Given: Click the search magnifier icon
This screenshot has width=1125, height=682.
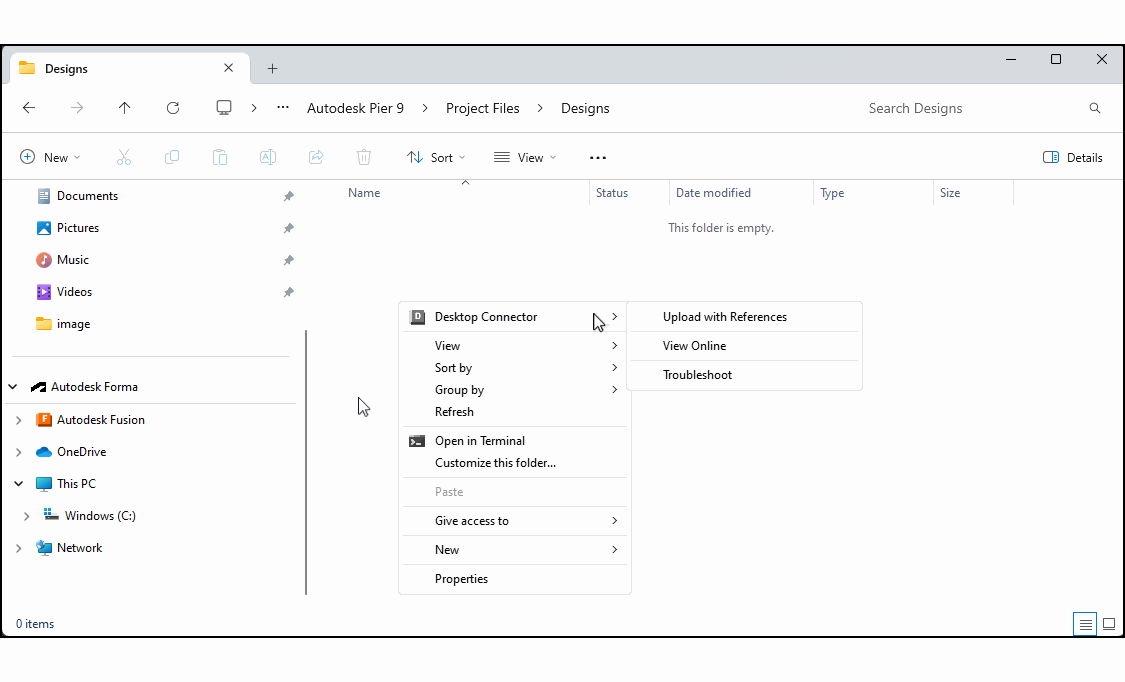Looking at the screenshot, I should (1095, 108).
